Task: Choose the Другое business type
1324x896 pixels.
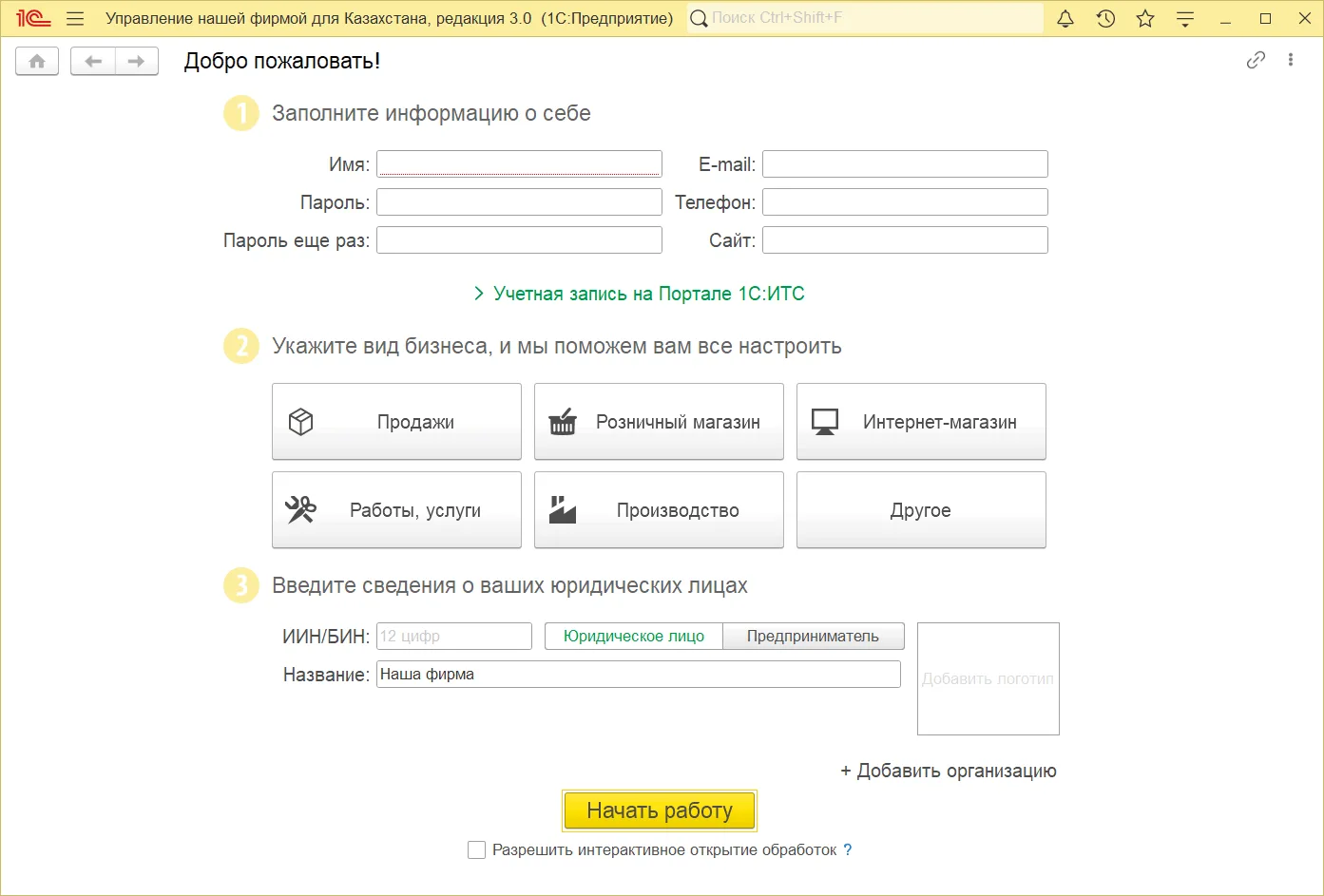Action: (x=921, y=510)
